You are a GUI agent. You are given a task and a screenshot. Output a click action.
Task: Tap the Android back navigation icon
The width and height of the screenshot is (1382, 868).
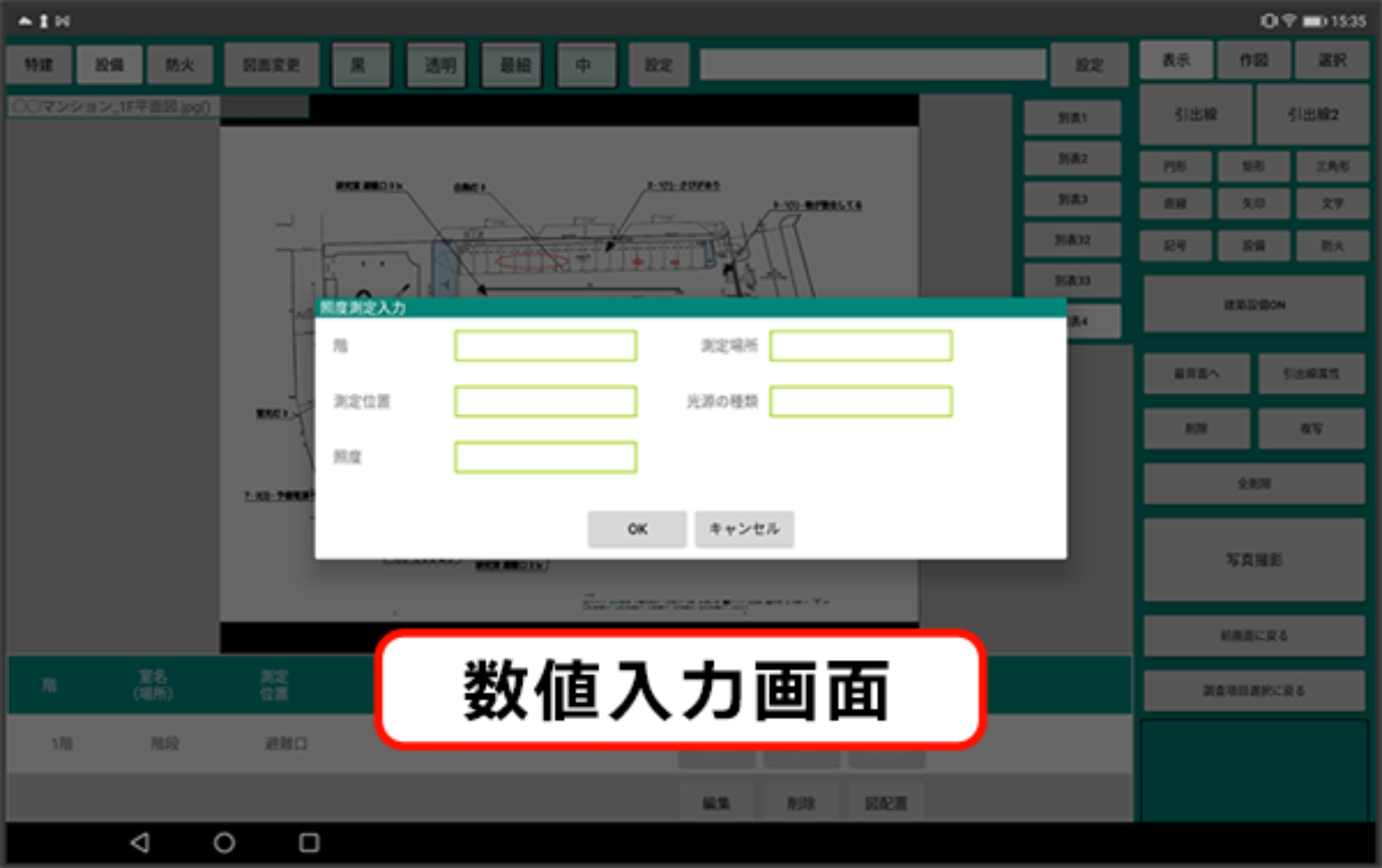tap(140, 842)
